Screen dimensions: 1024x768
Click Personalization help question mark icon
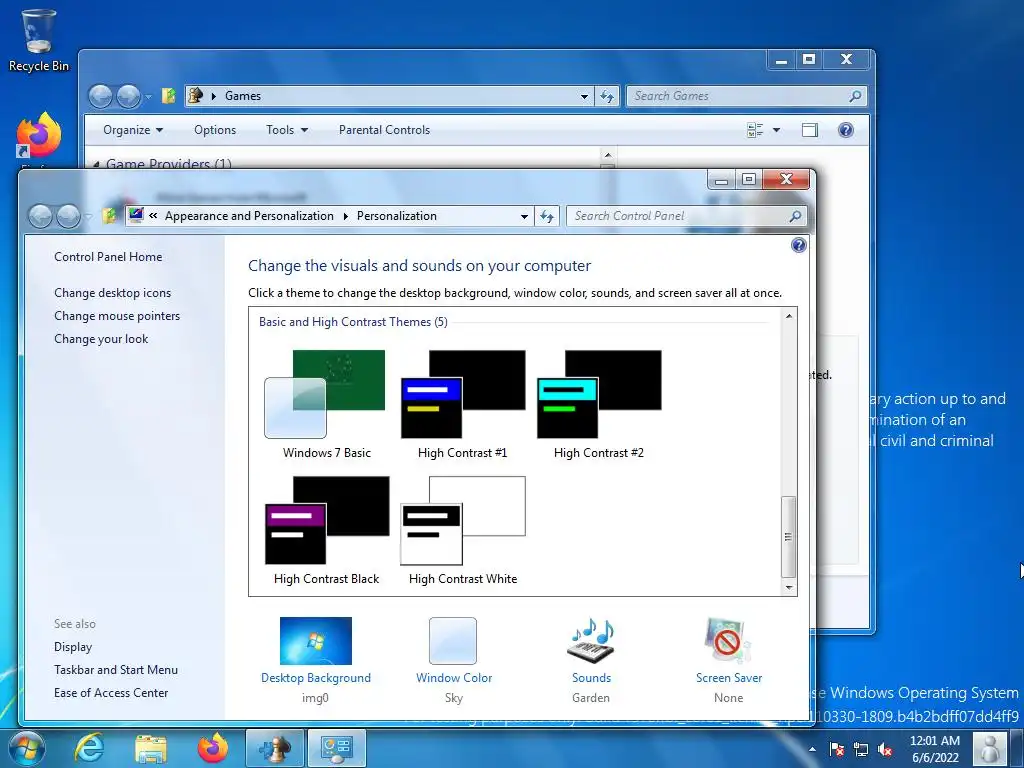(x=798, y=246)
